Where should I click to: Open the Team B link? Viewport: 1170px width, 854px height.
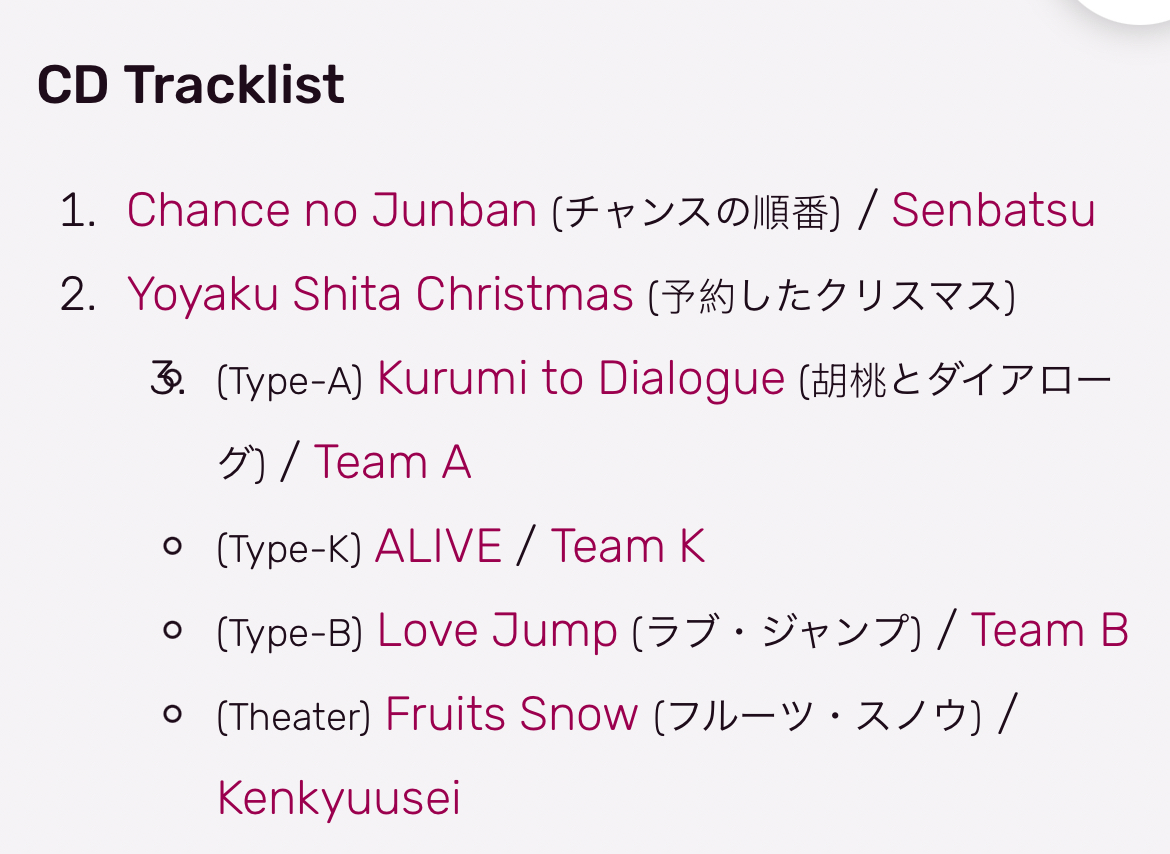click(x=1049, y=630)
